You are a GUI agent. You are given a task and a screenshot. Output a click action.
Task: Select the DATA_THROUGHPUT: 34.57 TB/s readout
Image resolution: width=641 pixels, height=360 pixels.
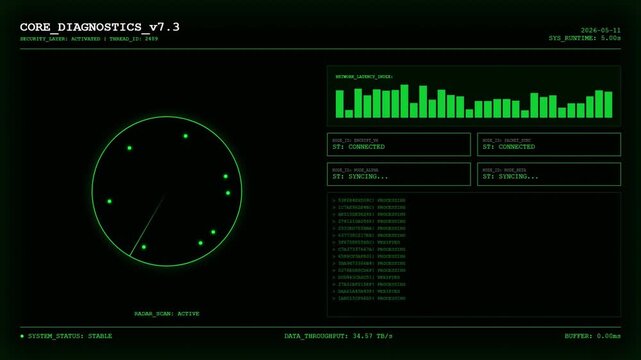coord(338,336)
